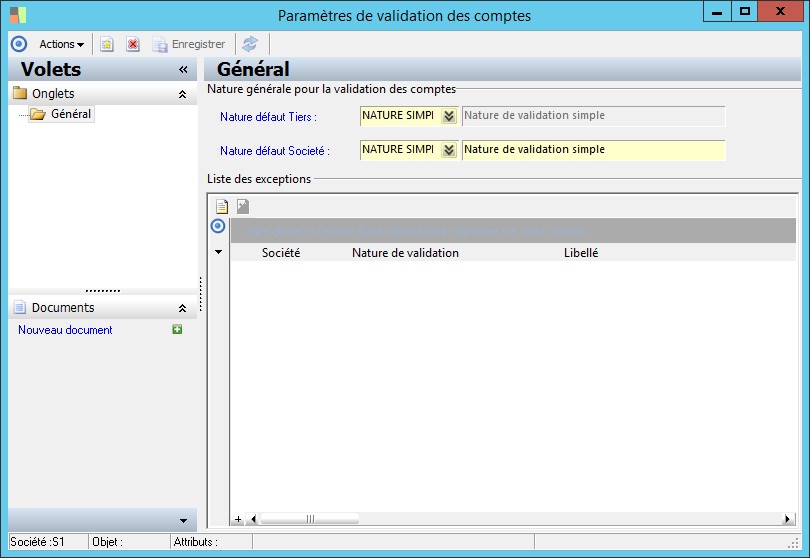
Task: Select the Général tree item
Action: (x=71, y=114)
